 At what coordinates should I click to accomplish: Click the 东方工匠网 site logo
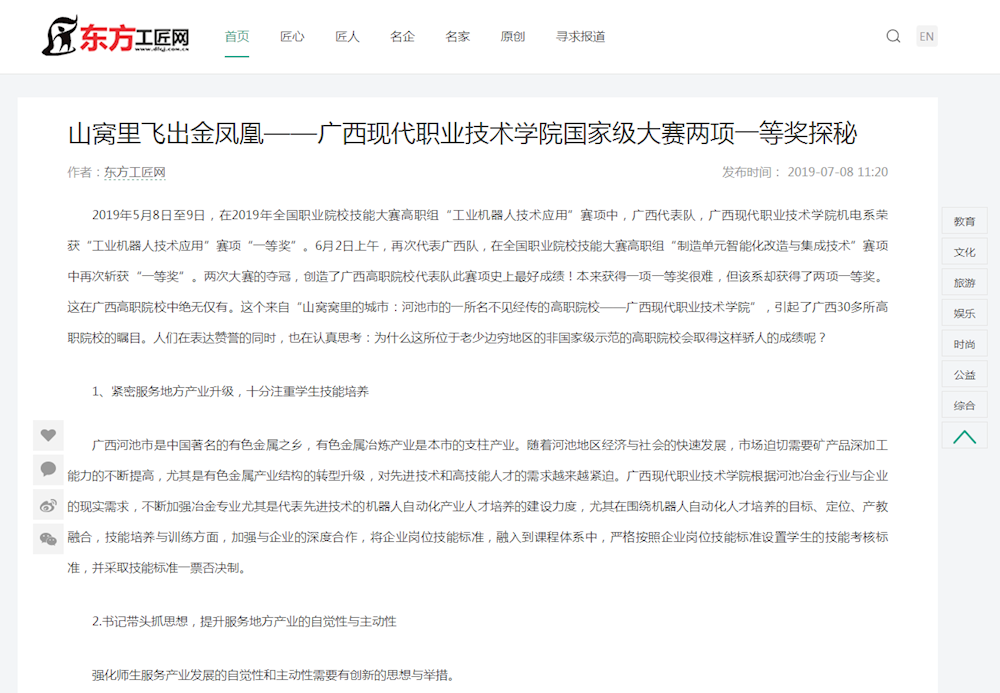coord(116,37)
